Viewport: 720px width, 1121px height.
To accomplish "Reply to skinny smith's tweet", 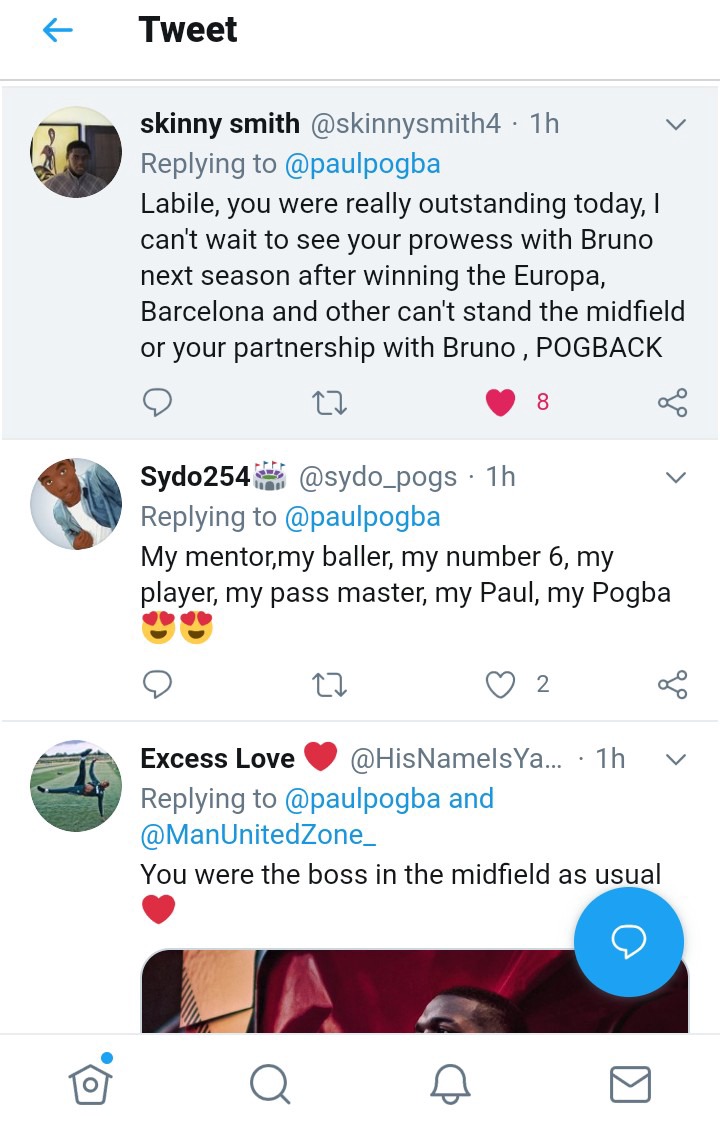I will coord(157,403).
